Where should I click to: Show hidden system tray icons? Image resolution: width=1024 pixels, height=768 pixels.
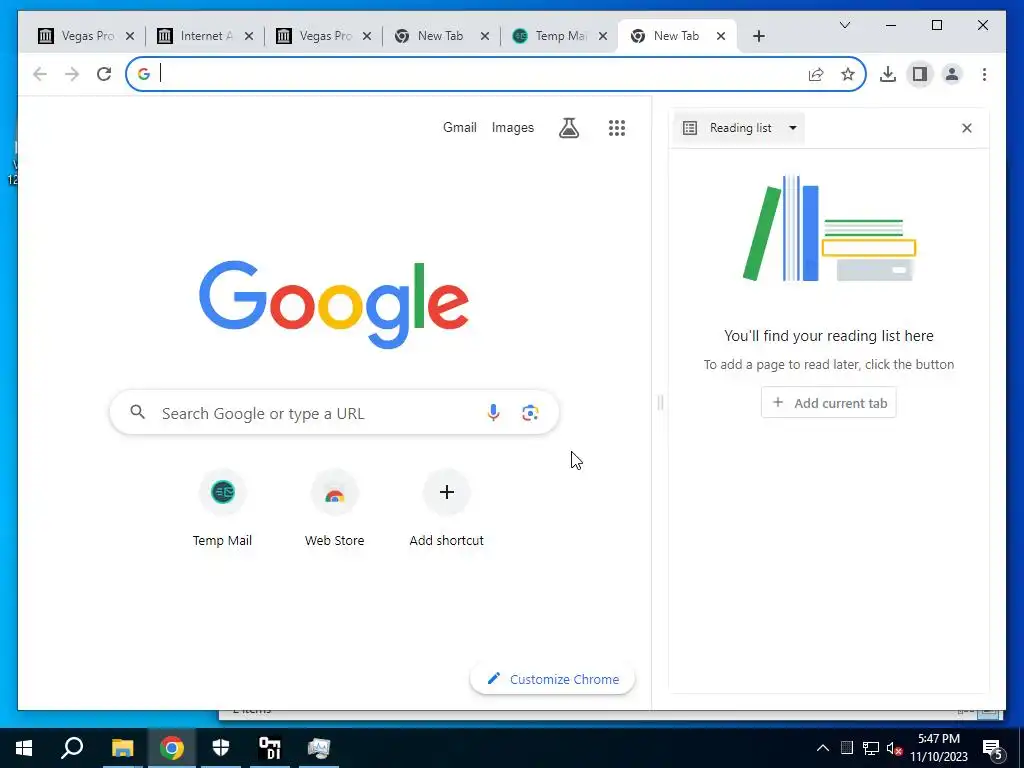[x=823, y=748]
